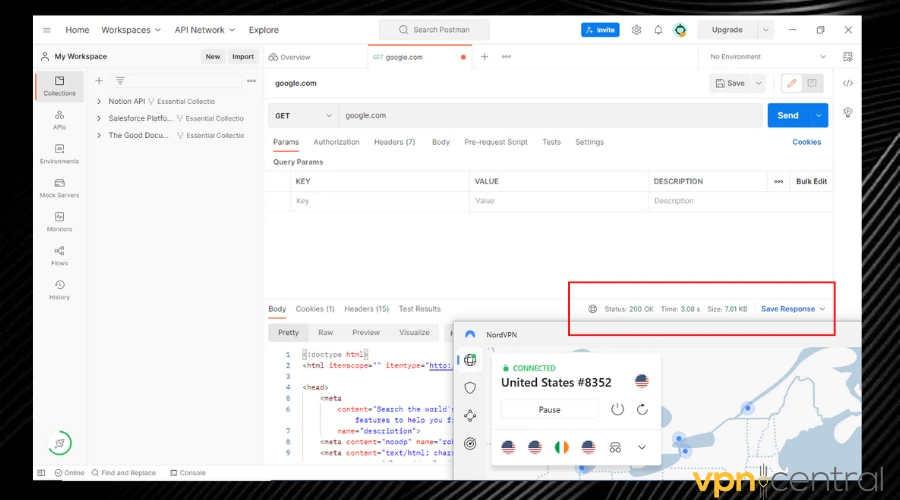Click the Send button
Viewport: 900px width, 500px height.
coord(788,115)
